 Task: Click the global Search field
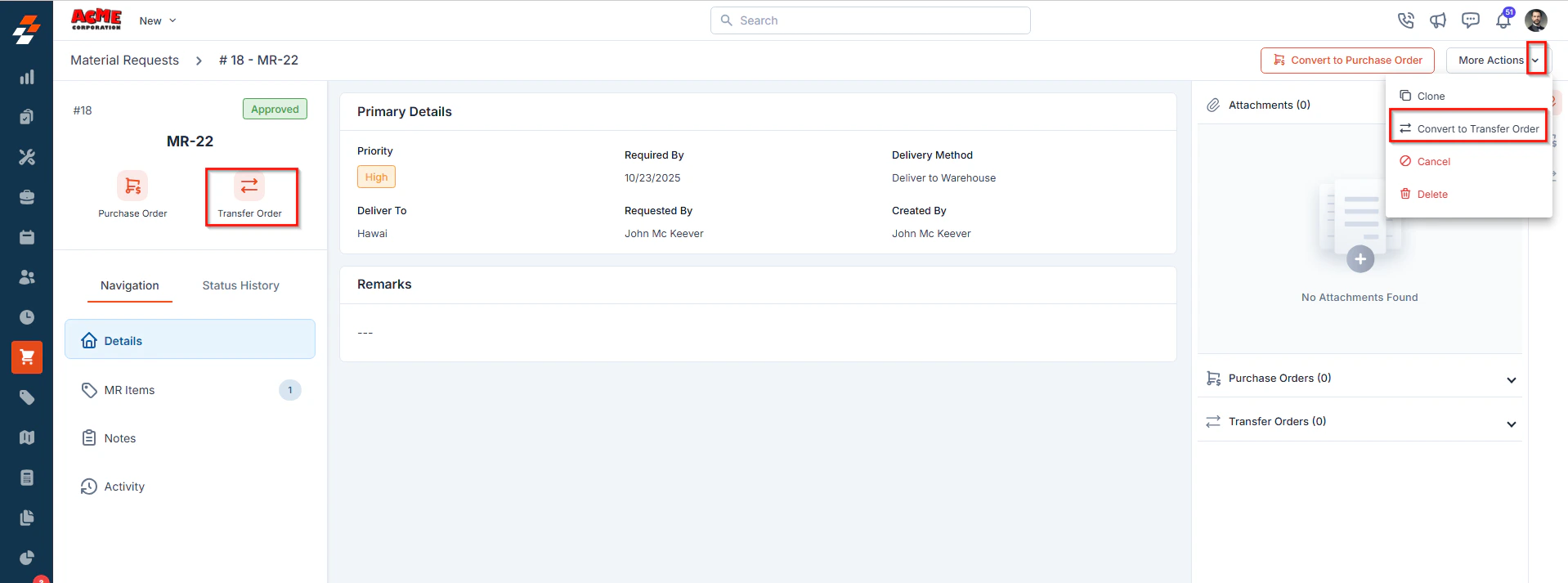pyautogui.click(x=871, y=20)
